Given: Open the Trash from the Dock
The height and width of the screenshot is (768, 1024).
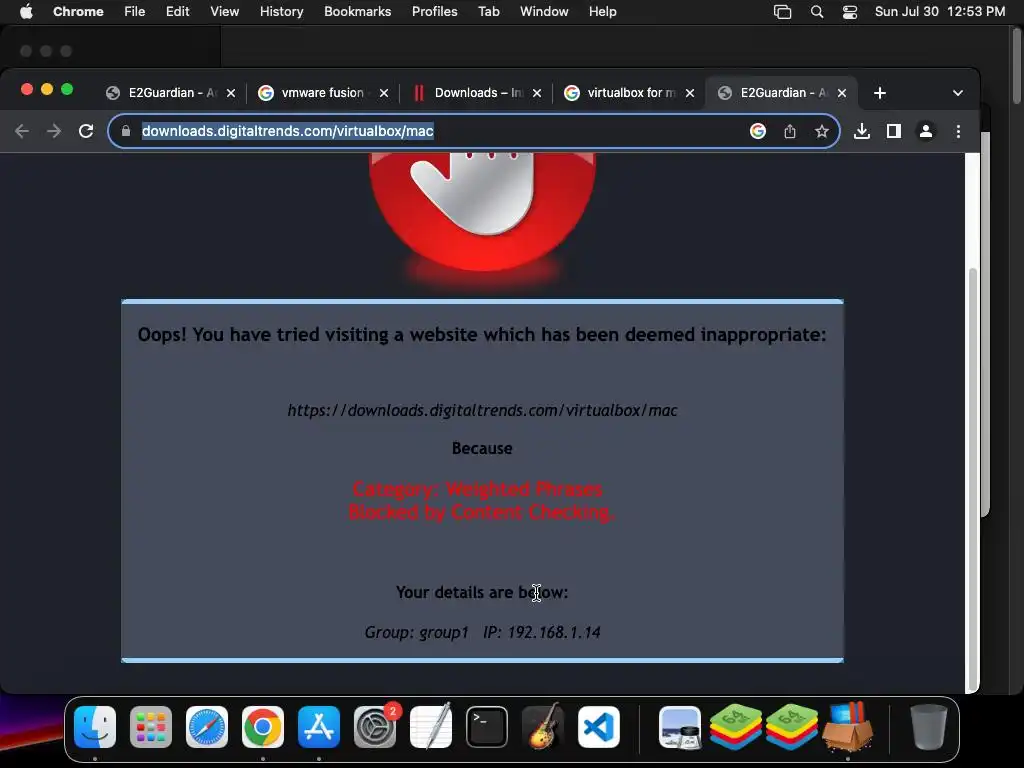Looking at the screenshot, I should click(929, 727).
